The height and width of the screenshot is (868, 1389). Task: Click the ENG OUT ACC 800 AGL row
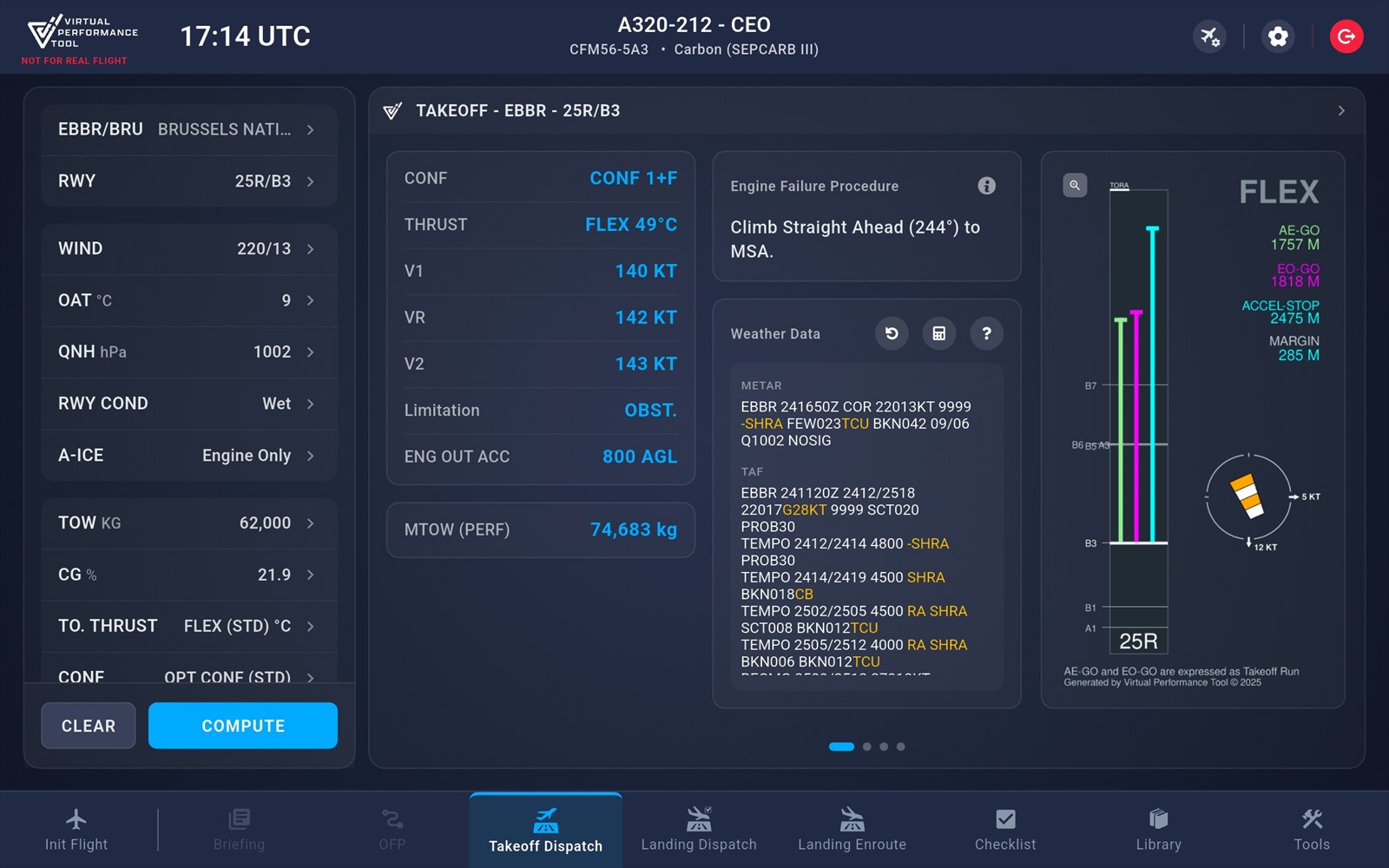[540, 457]
